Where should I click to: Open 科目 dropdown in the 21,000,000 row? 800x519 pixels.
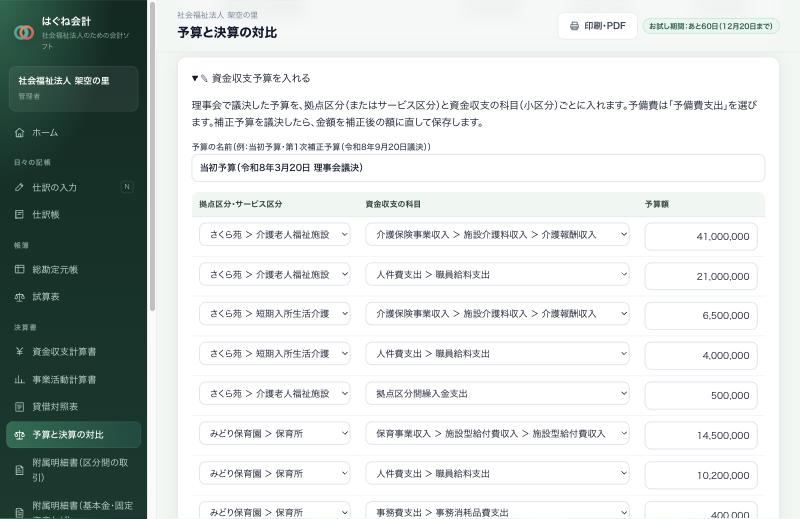[x=497, y=275]
